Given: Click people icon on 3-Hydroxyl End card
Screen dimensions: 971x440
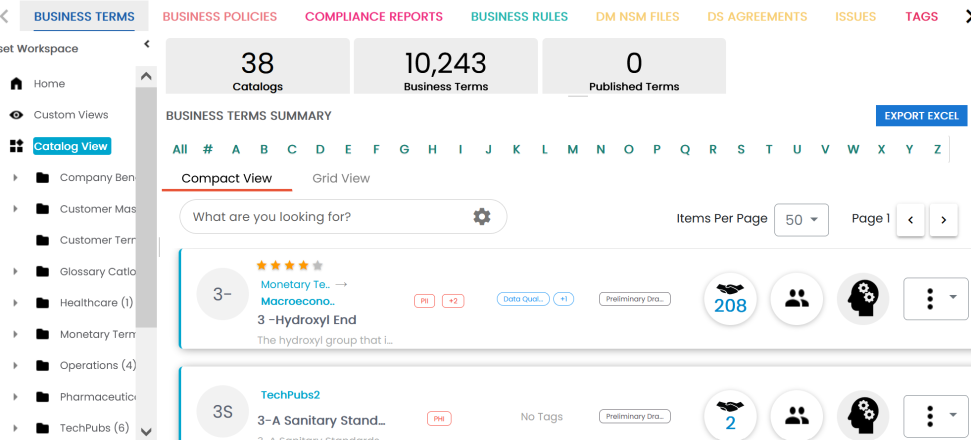Looking at the screenshot, I should coord(796,299).
